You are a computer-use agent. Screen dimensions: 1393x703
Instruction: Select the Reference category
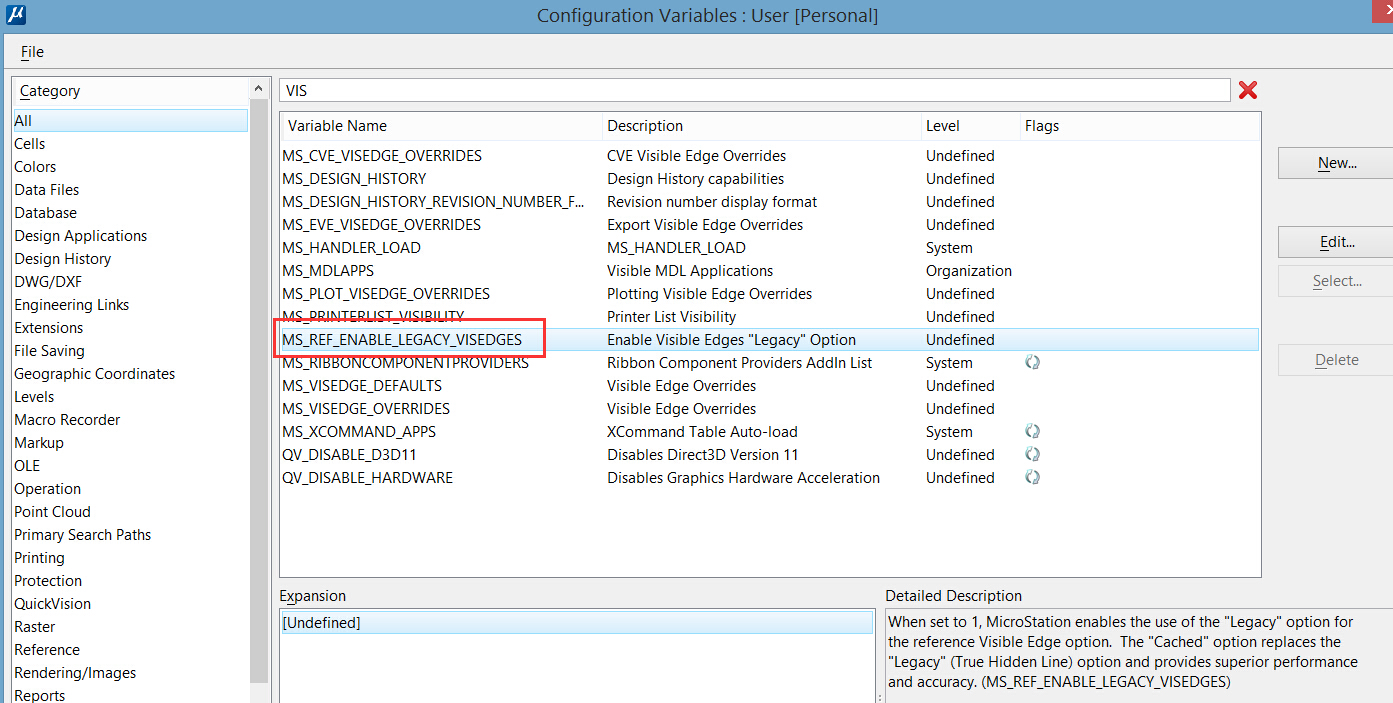pyautogui.click(x=47, y=650)
